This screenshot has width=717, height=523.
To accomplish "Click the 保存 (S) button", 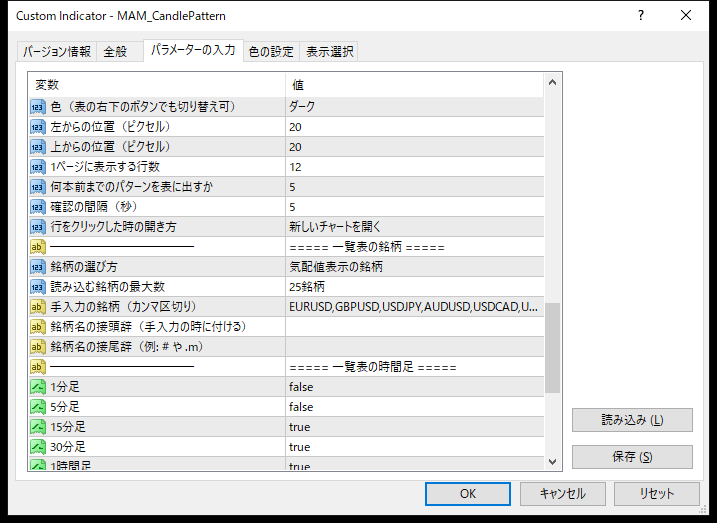I will click(632, 457).
